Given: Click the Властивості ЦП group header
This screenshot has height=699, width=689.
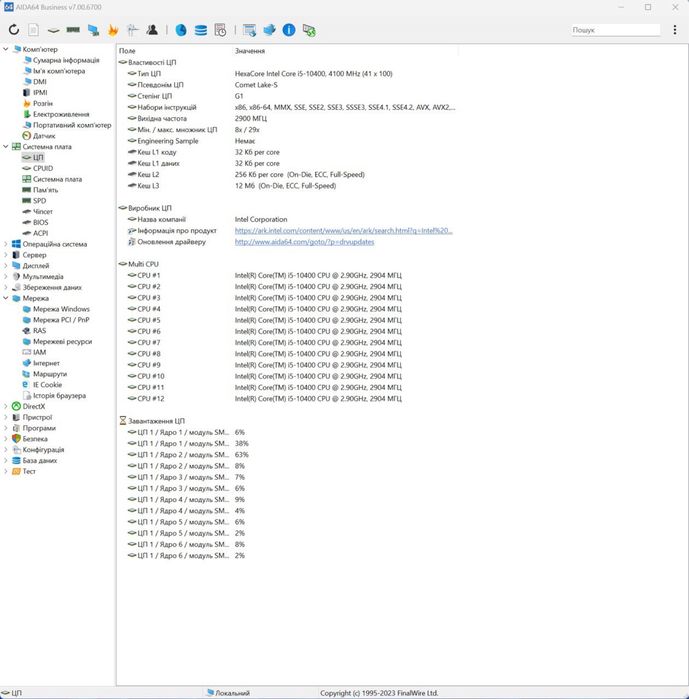Looking at the screenshot, I should pyautogui.click(x=152, y=62).
